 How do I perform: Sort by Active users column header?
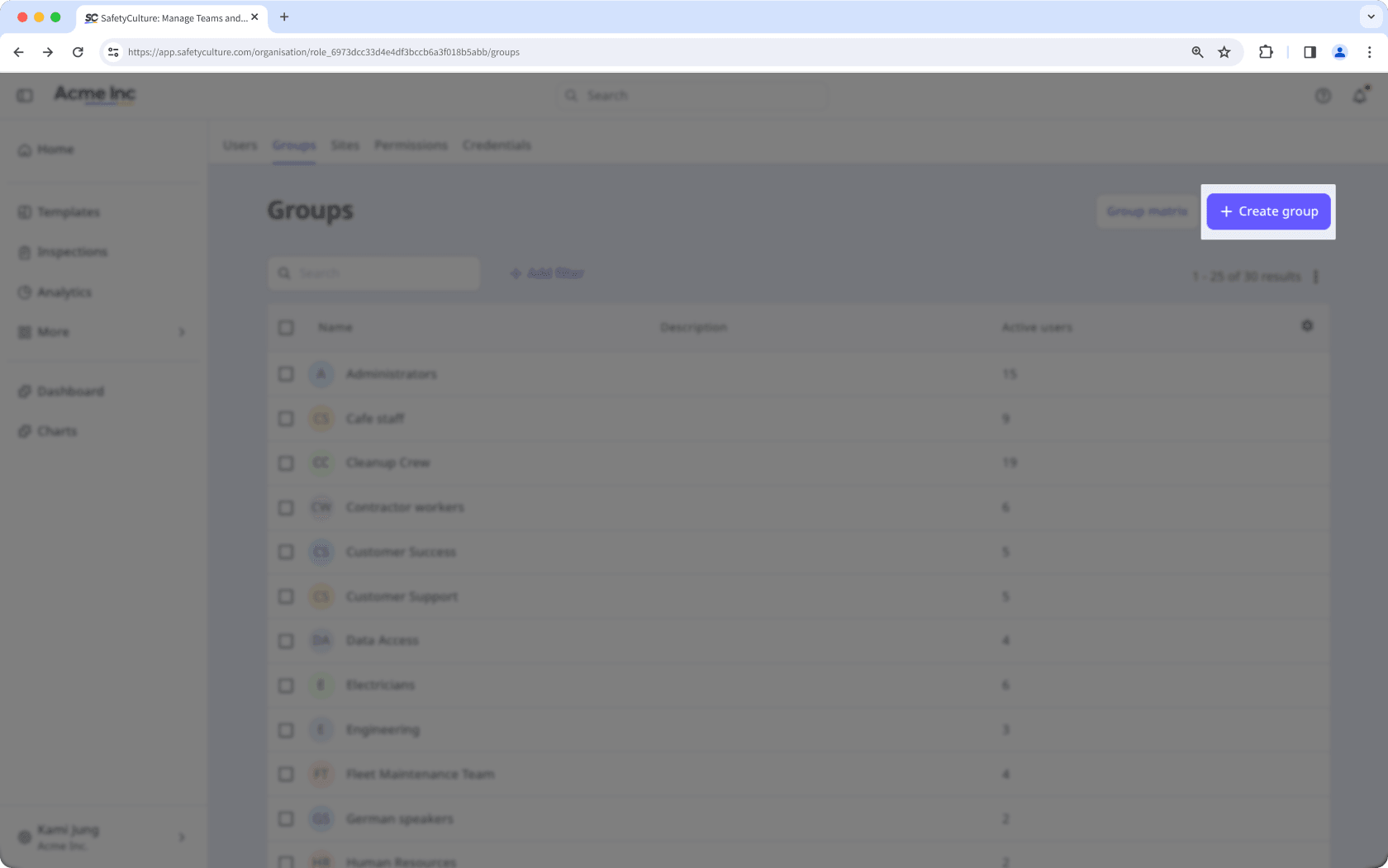click(x=1037, y=328)
